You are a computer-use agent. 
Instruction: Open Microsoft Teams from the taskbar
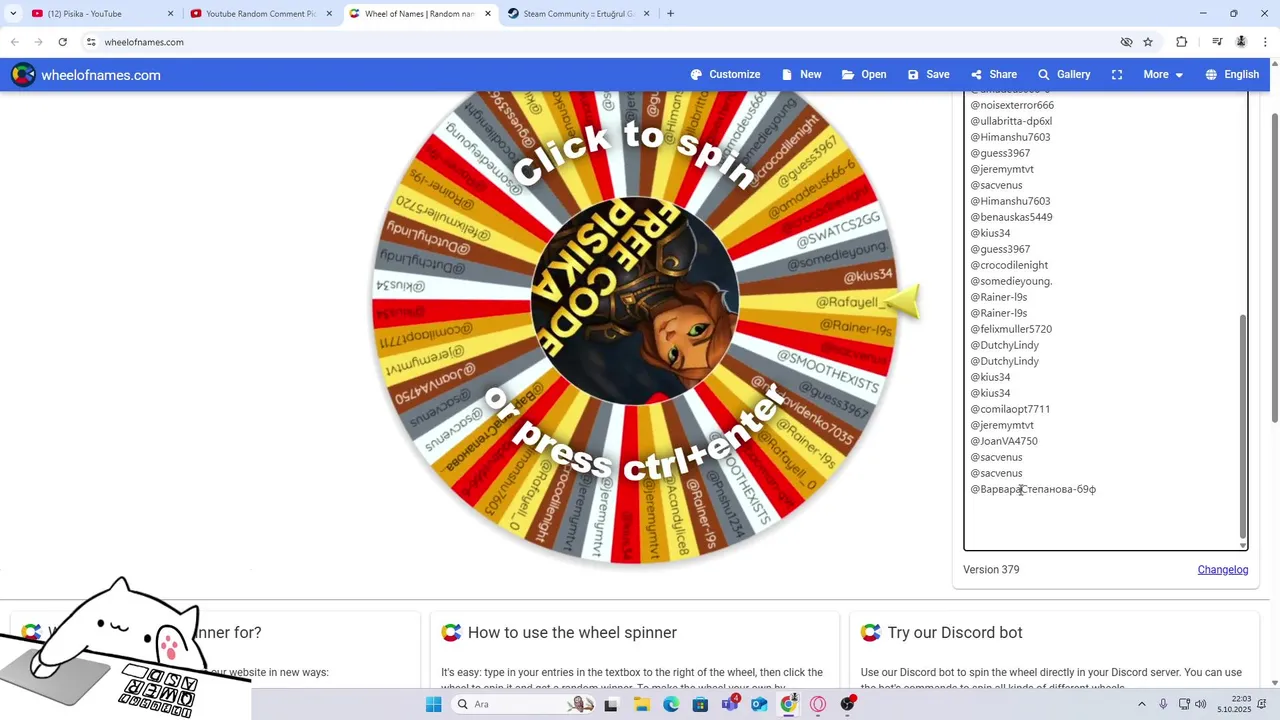[x=730, y=704]
